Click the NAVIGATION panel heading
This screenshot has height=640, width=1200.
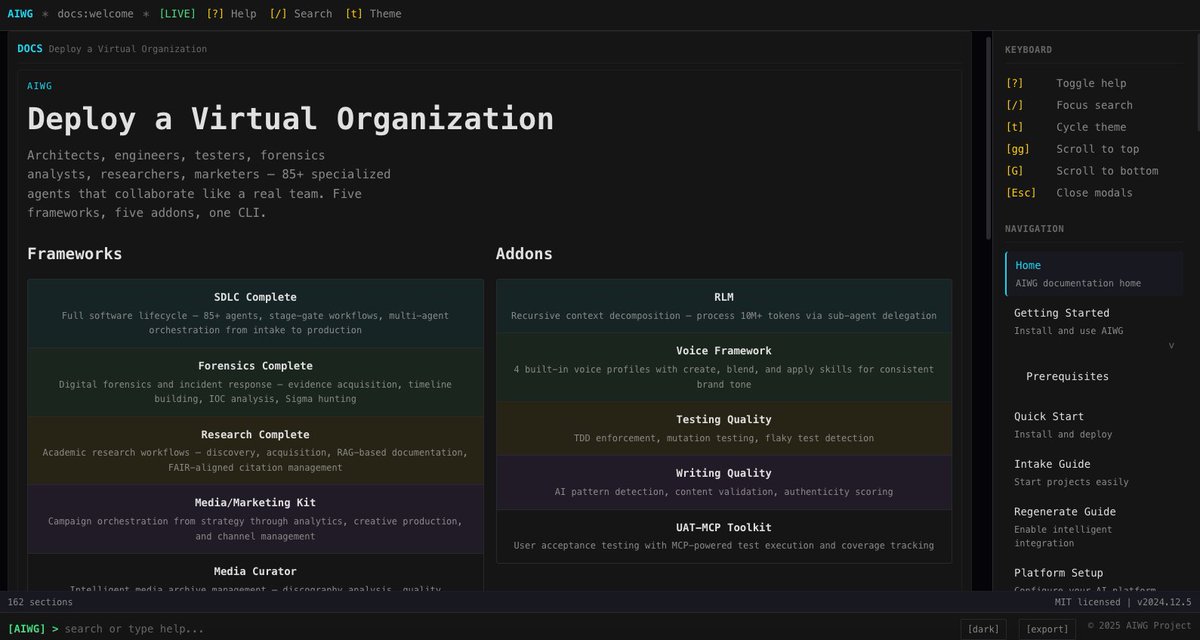pyautogui.click(x=1034, y=229)
